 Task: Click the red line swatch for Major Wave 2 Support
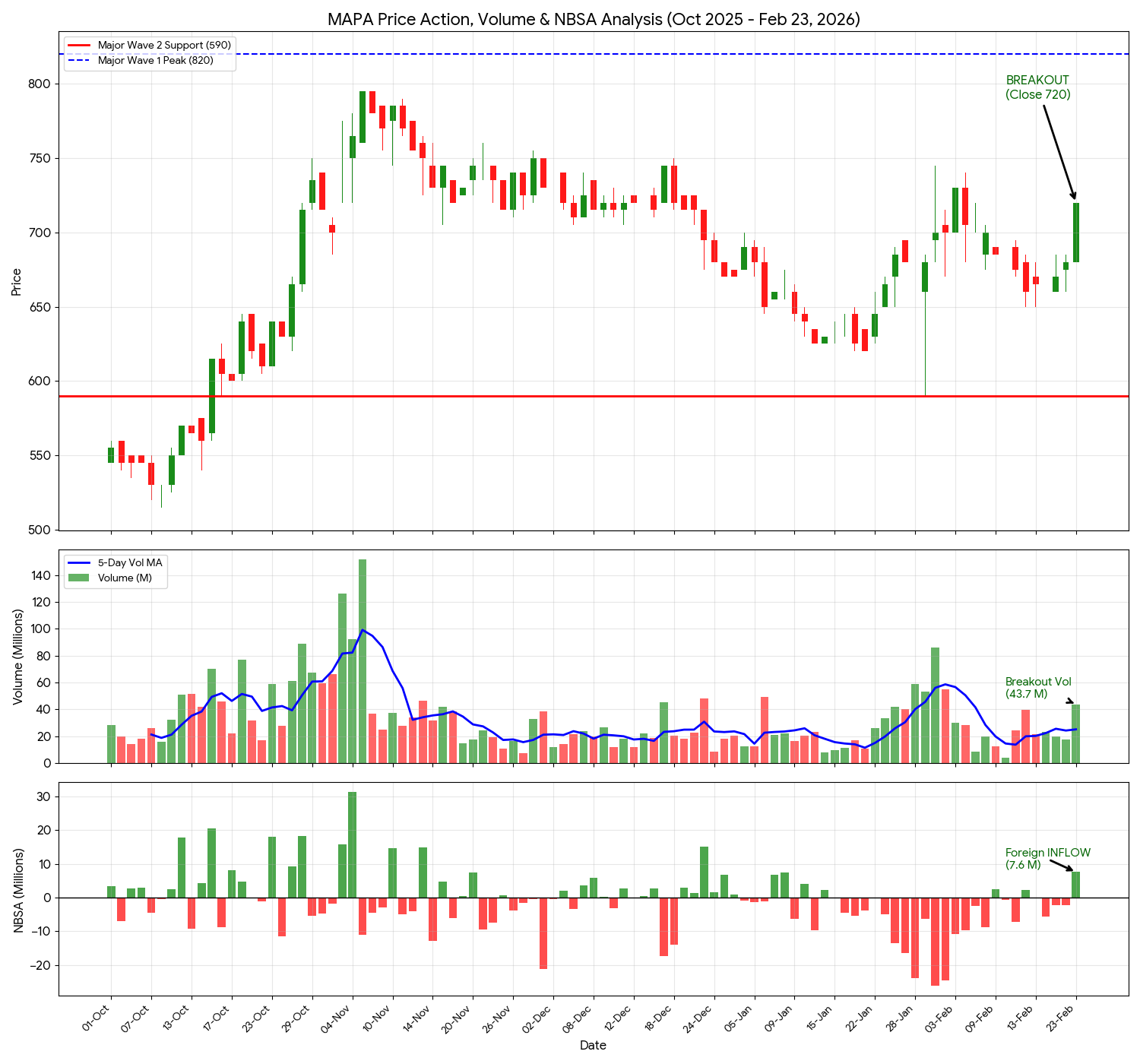coord(80,46)
